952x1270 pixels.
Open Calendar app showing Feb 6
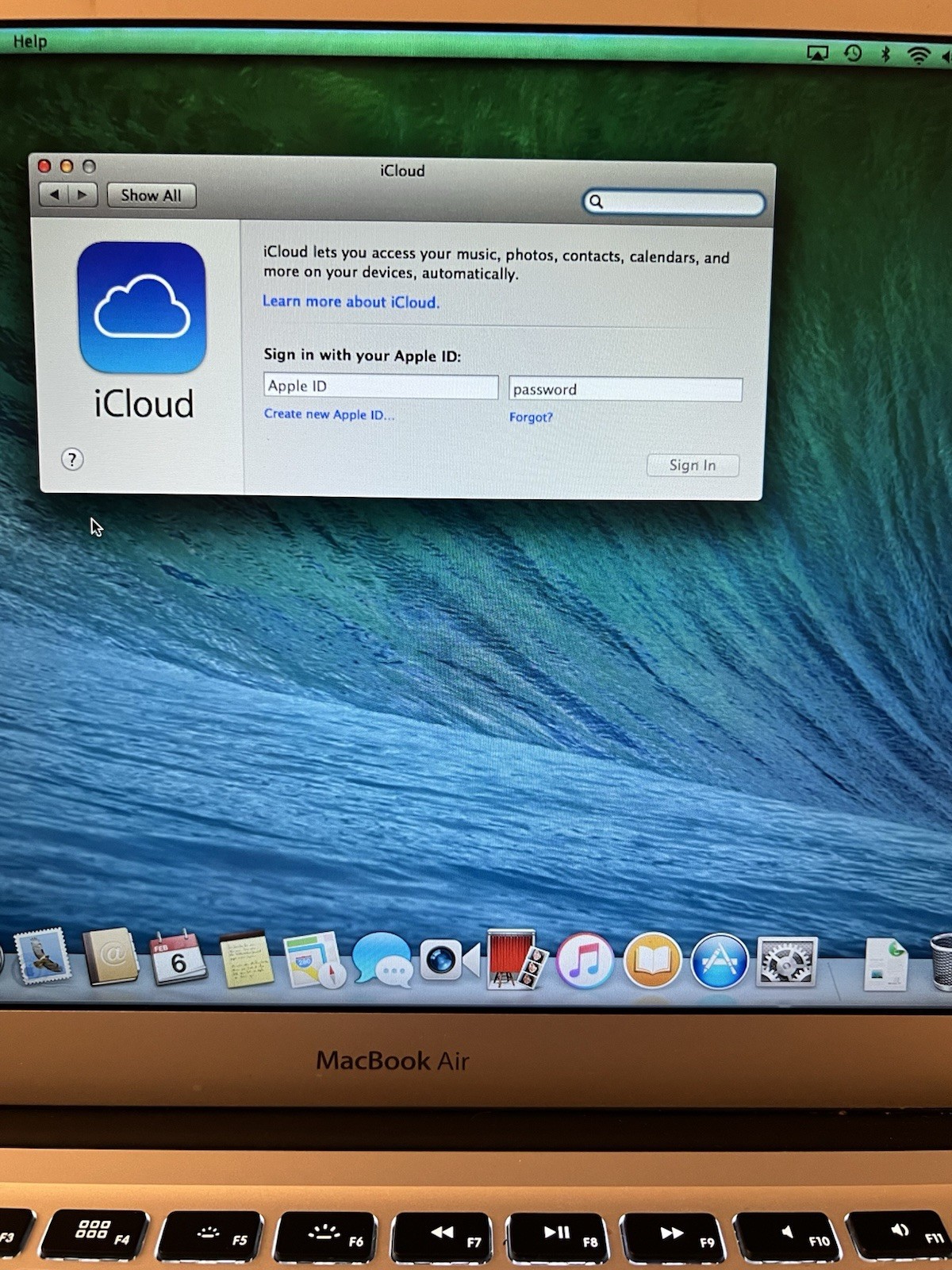[x=178, y=958]
